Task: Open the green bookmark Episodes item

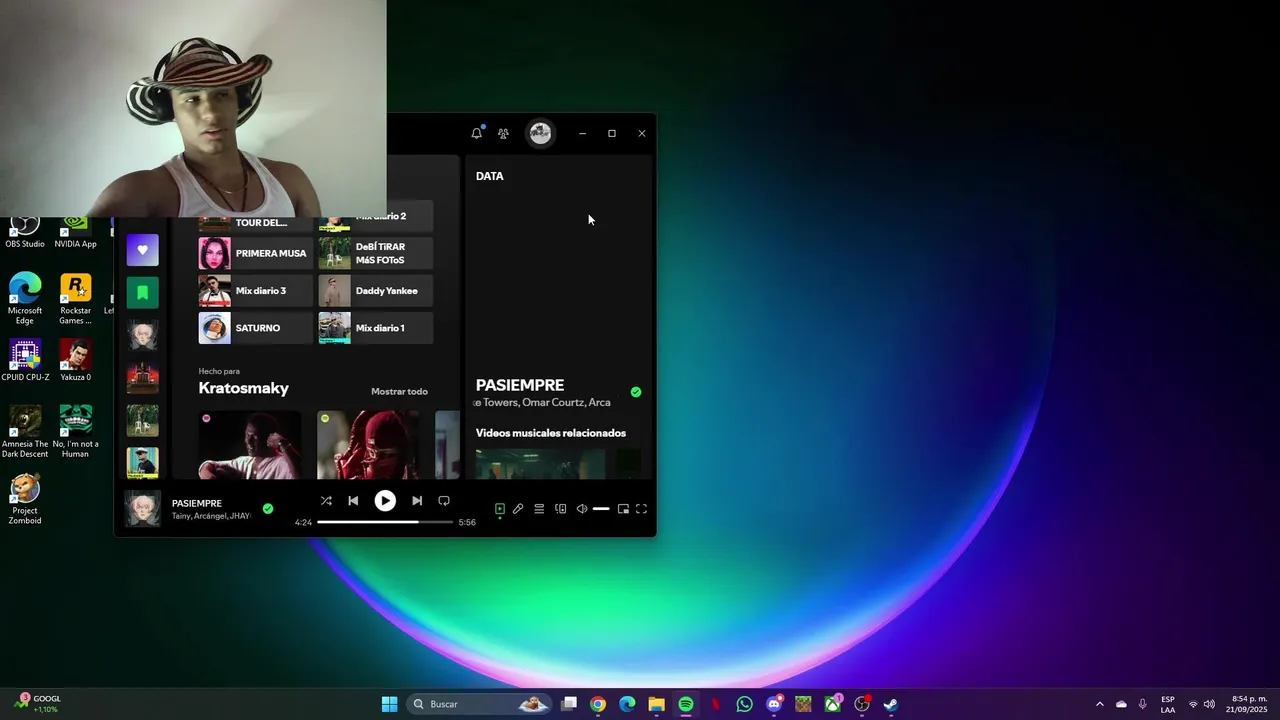Action: (142, 292)
